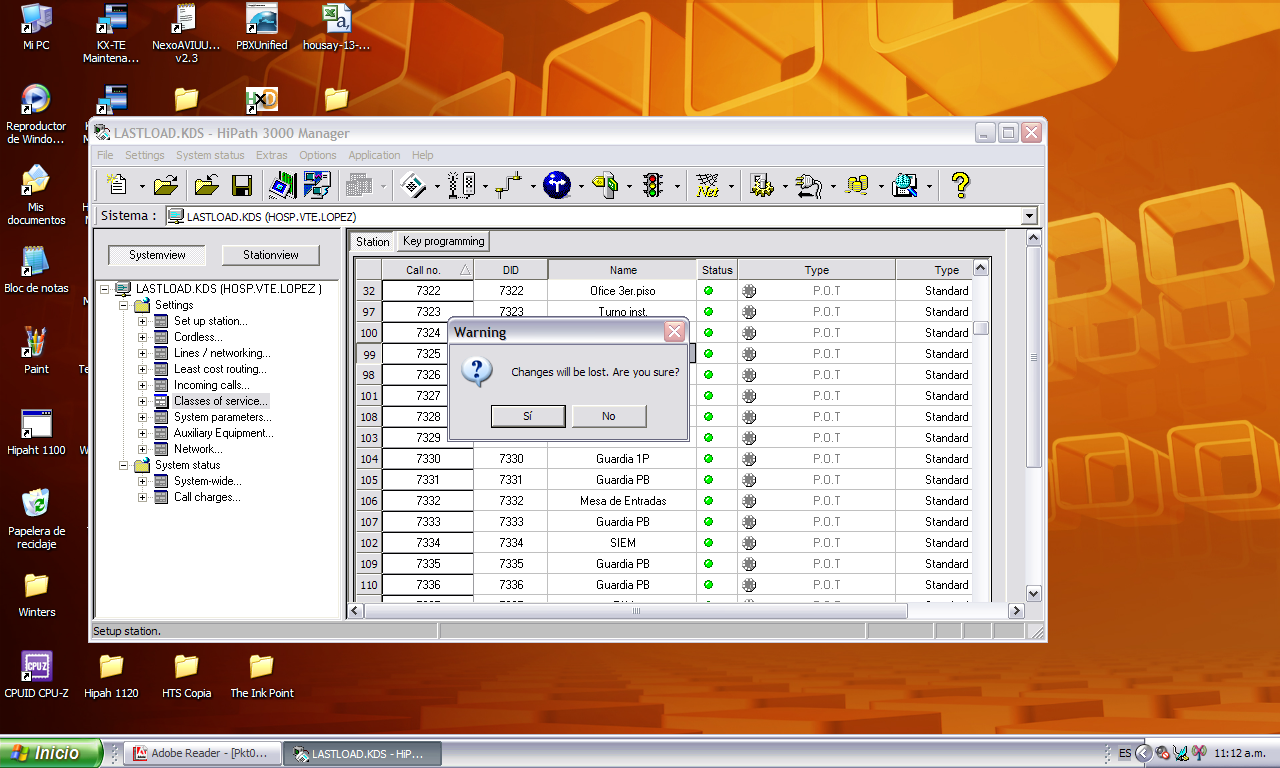Open PBXUnified desktop shortcut
The image size is (1280, 768).
click(262, 27)
